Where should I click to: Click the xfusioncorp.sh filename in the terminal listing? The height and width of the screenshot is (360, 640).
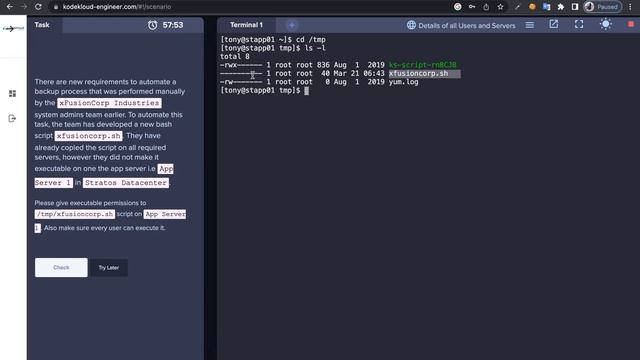pyautogui.click(x=418, y=73)
